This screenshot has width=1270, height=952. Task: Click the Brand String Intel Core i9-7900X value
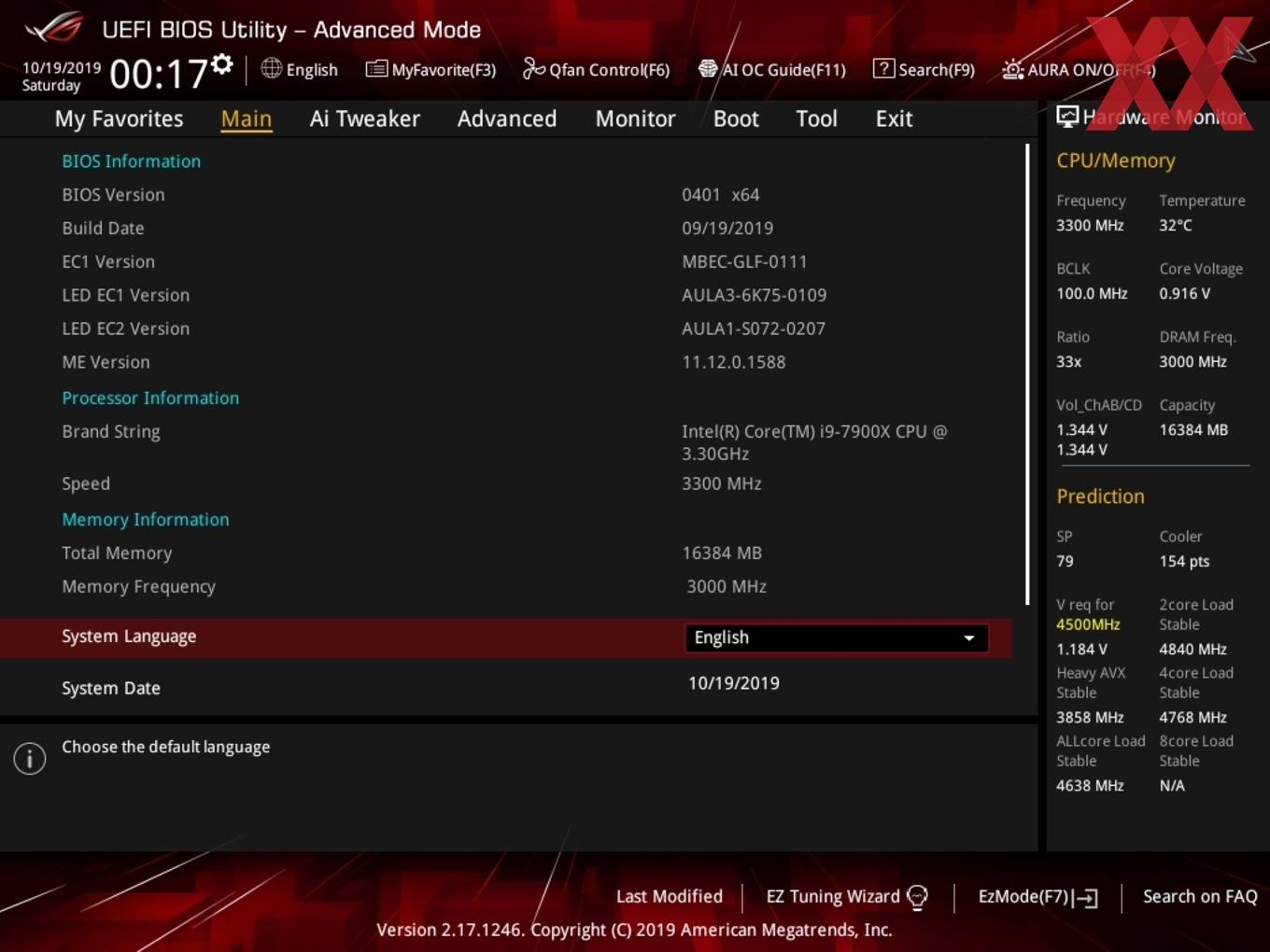814,442
